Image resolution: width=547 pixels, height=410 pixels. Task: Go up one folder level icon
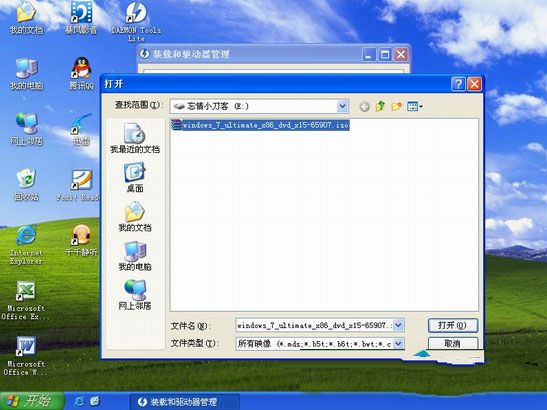click(380, 106)
